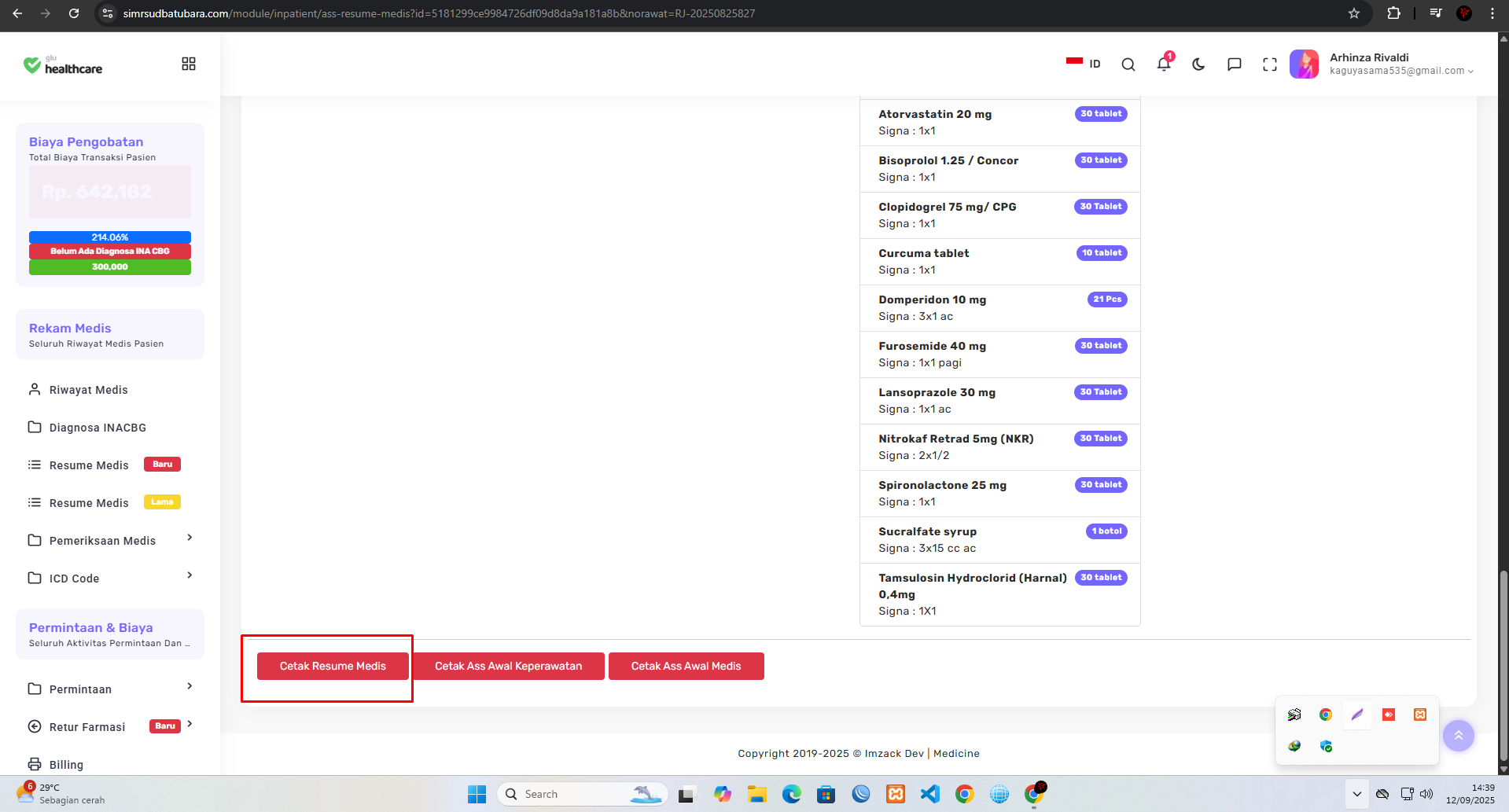Image resolution: width=1509 pixels, height=812 pixels.
Task: Expand the Permintaan submenu arrow
Action: click(190, 686)
